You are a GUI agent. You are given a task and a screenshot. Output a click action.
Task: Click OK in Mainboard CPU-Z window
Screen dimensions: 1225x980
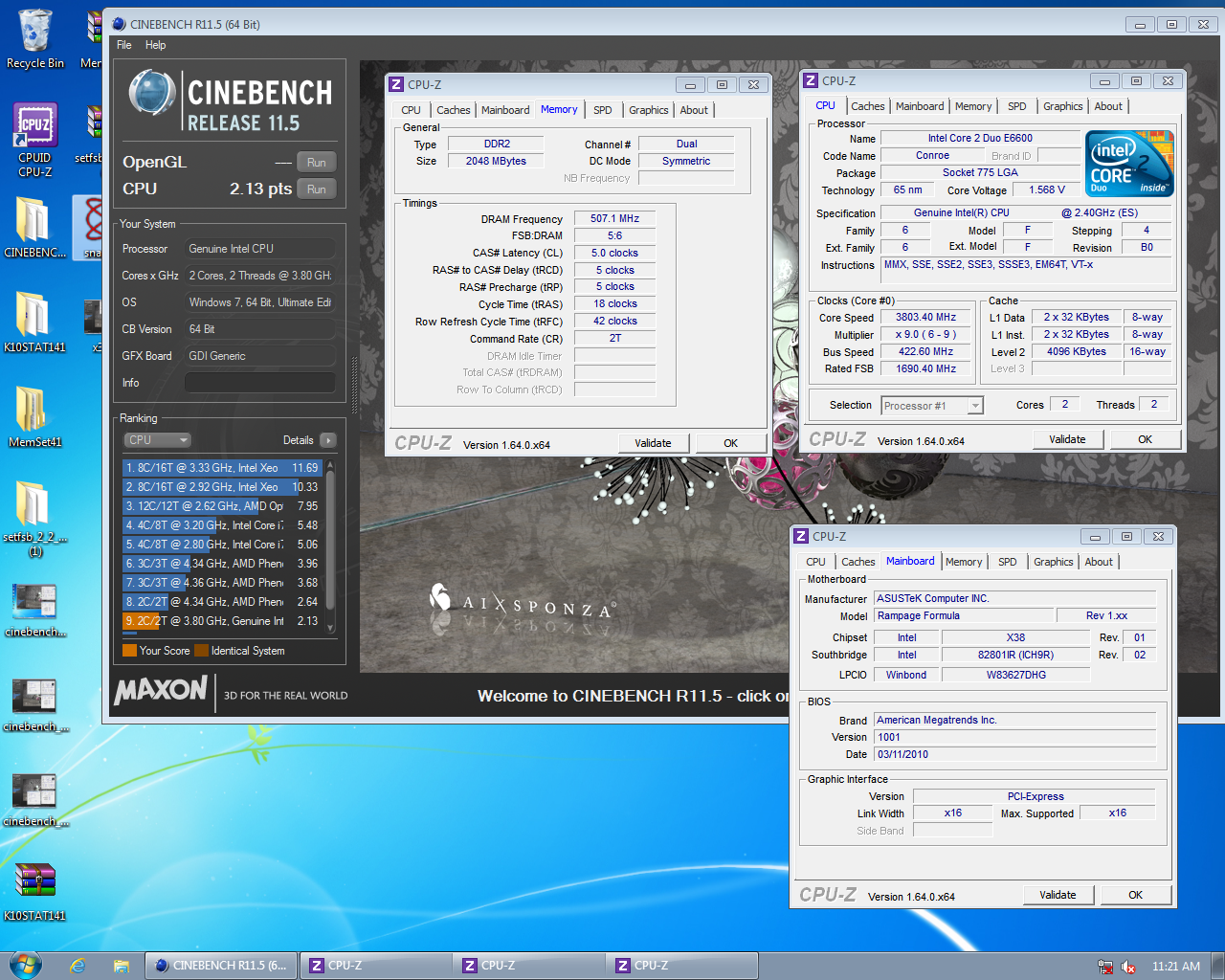(x=1135, y=895)
